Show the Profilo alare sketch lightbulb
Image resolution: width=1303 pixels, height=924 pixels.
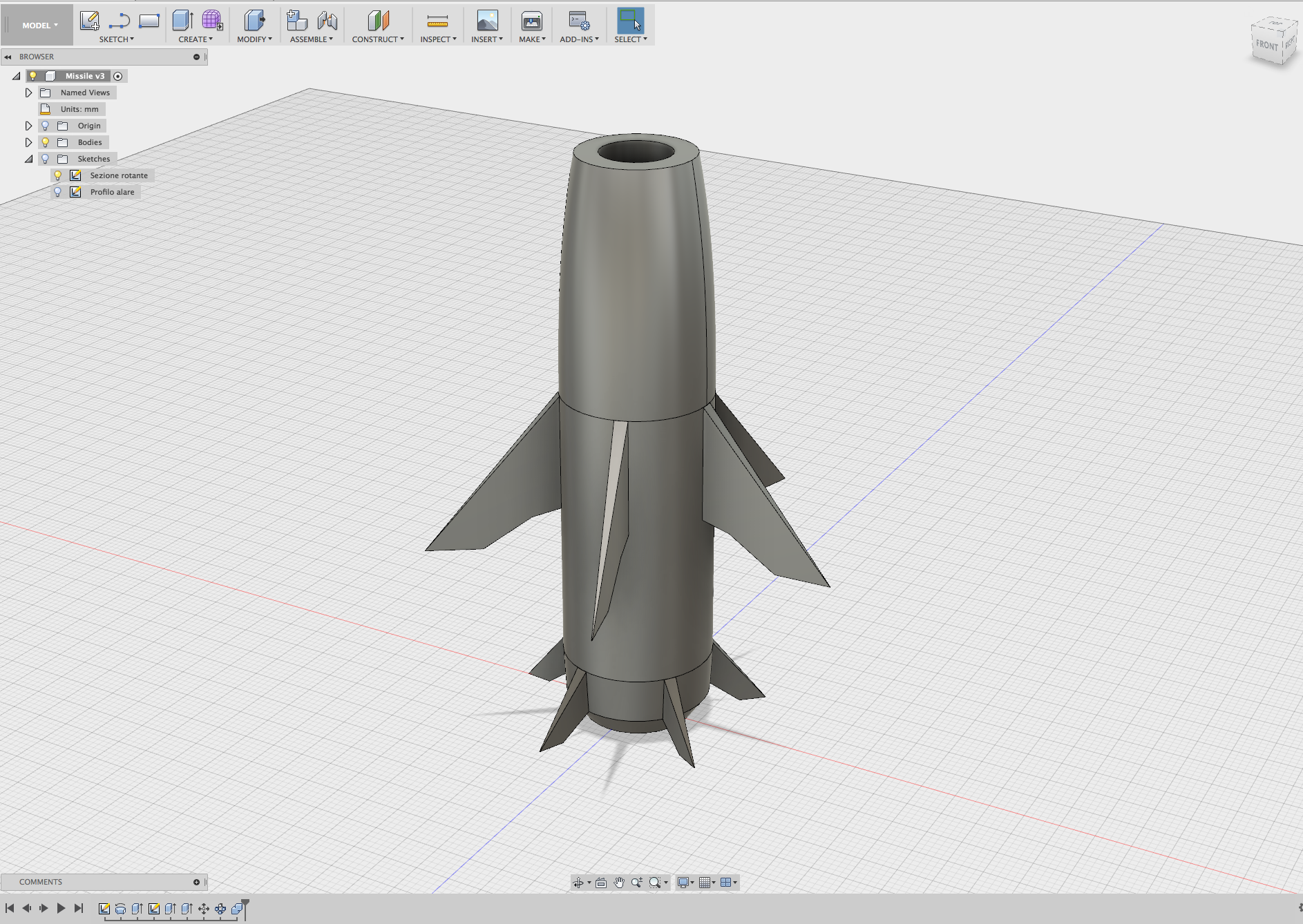pyautogui.click(x=58, y=192)
